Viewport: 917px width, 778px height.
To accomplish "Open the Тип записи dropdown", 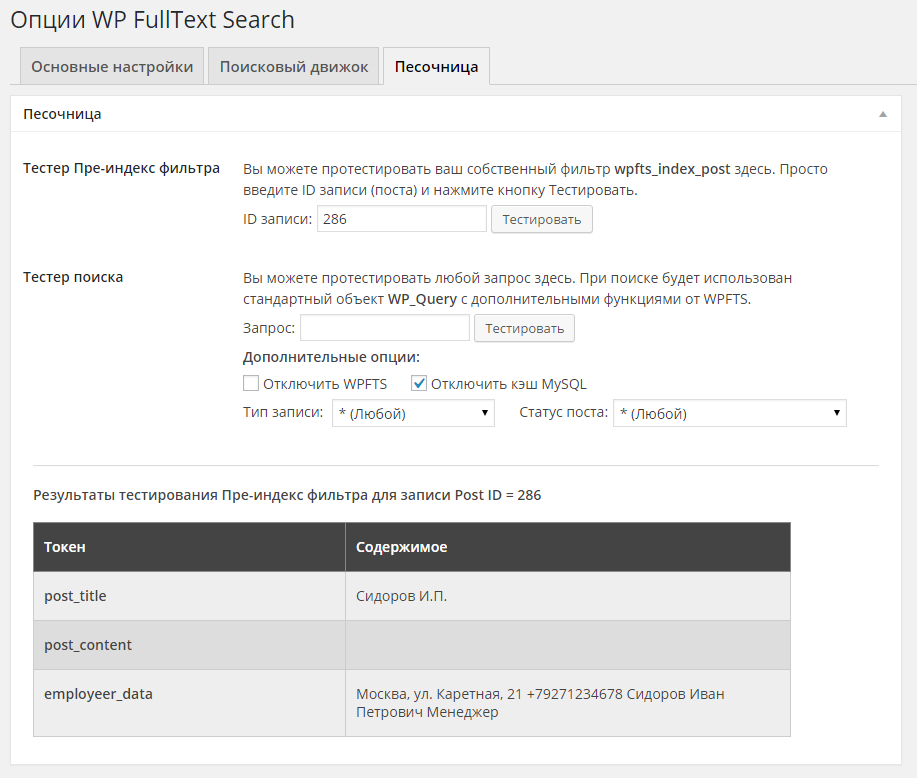I will click(413, 413).
